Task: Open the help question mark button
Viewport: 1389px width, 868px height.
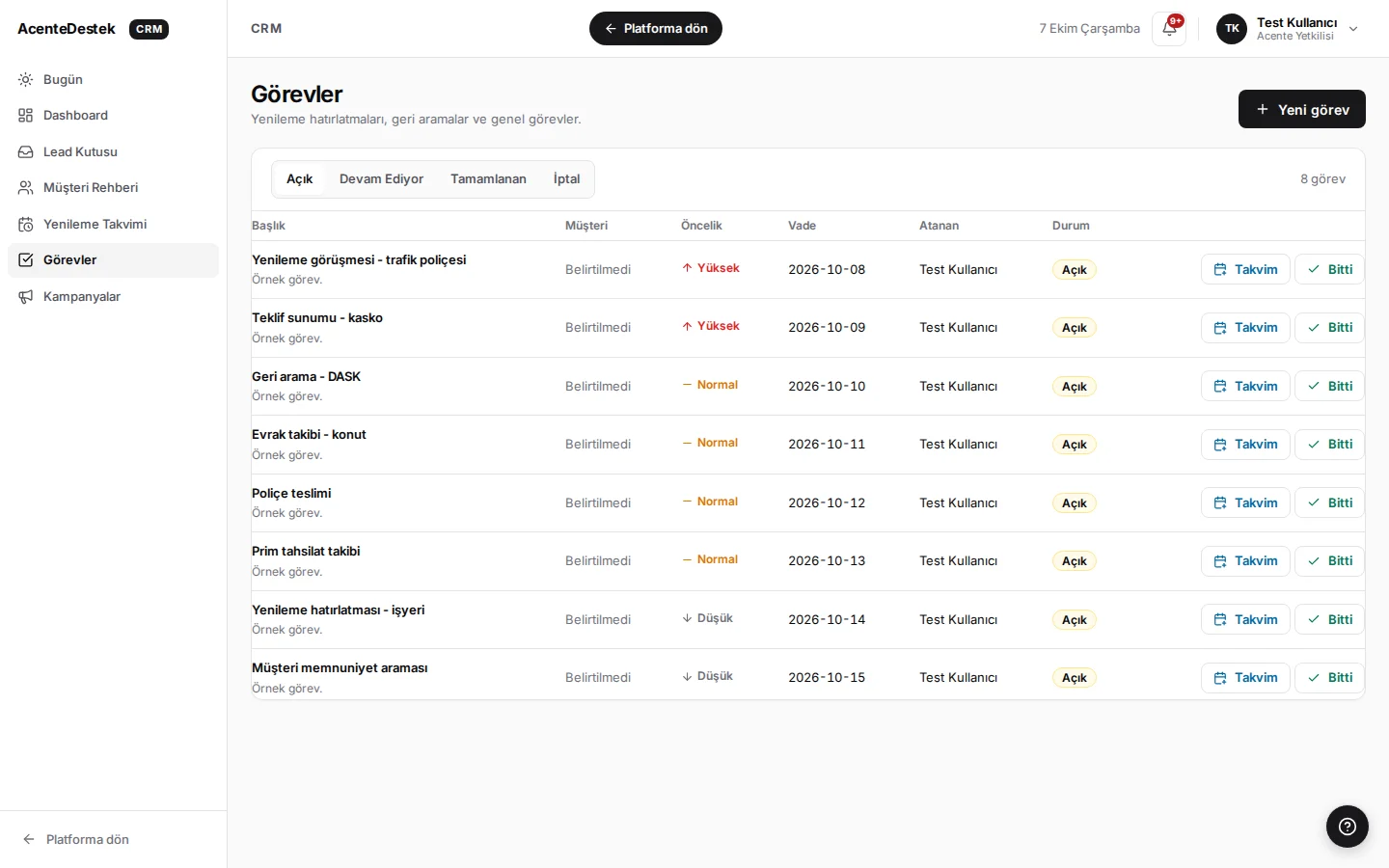Action: coord(1348,827)
